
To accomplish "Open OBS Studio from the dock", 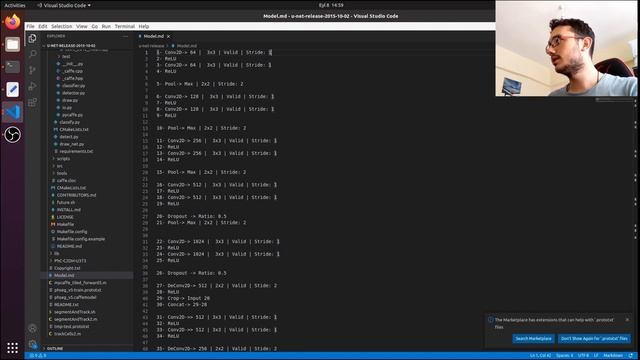I will click(12, 134).
